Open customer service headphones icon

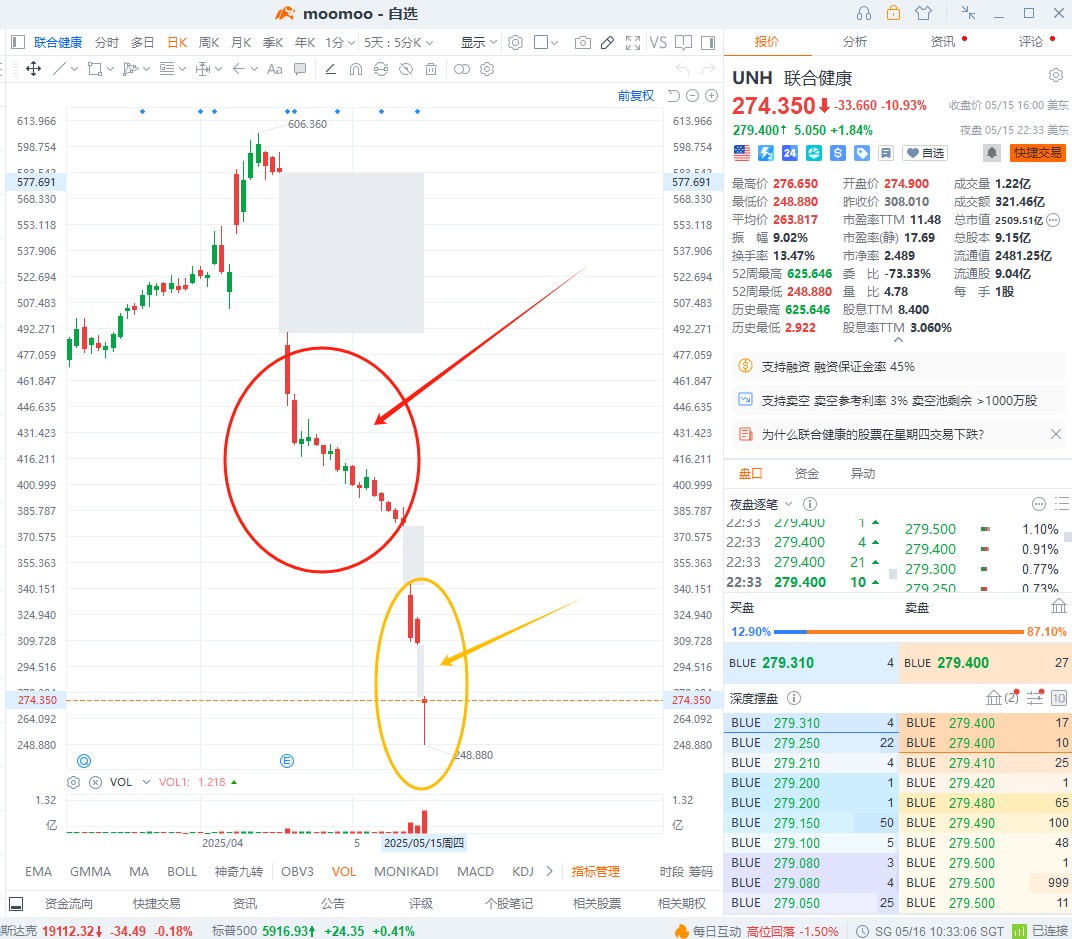pyautogui.click(x=864, y=13)
